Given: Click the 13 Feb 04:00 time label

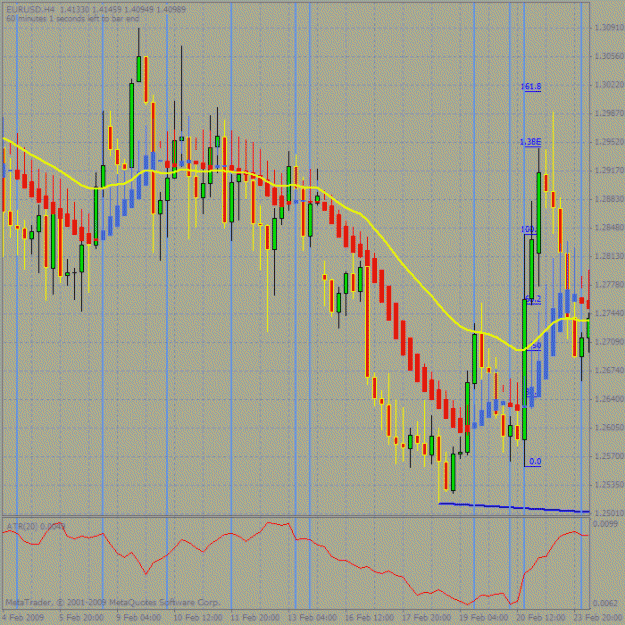Looking at the screenshot, I should point(312,617).
